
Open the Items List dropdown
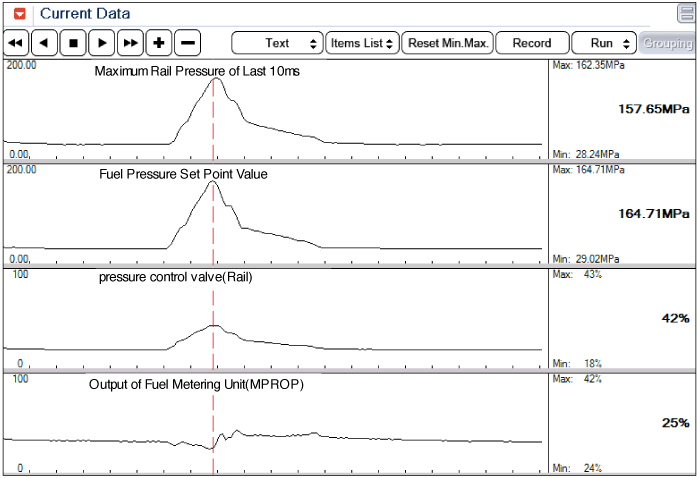tap(362, 43)
